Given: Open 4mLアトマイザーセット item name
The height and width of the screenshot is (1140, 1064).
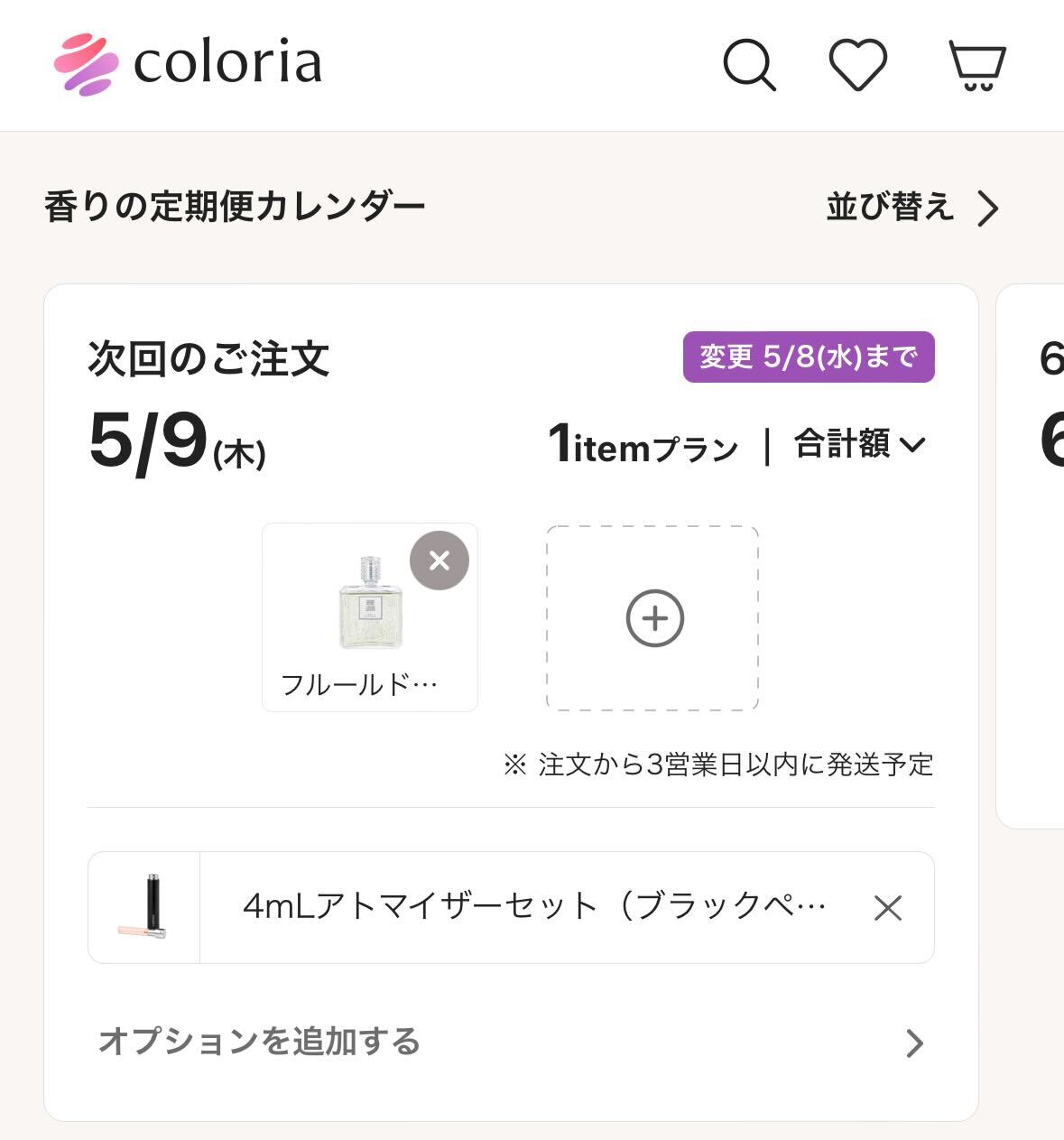Looking at the screenshot, I should pyautogui.click(x=534, y=906).
